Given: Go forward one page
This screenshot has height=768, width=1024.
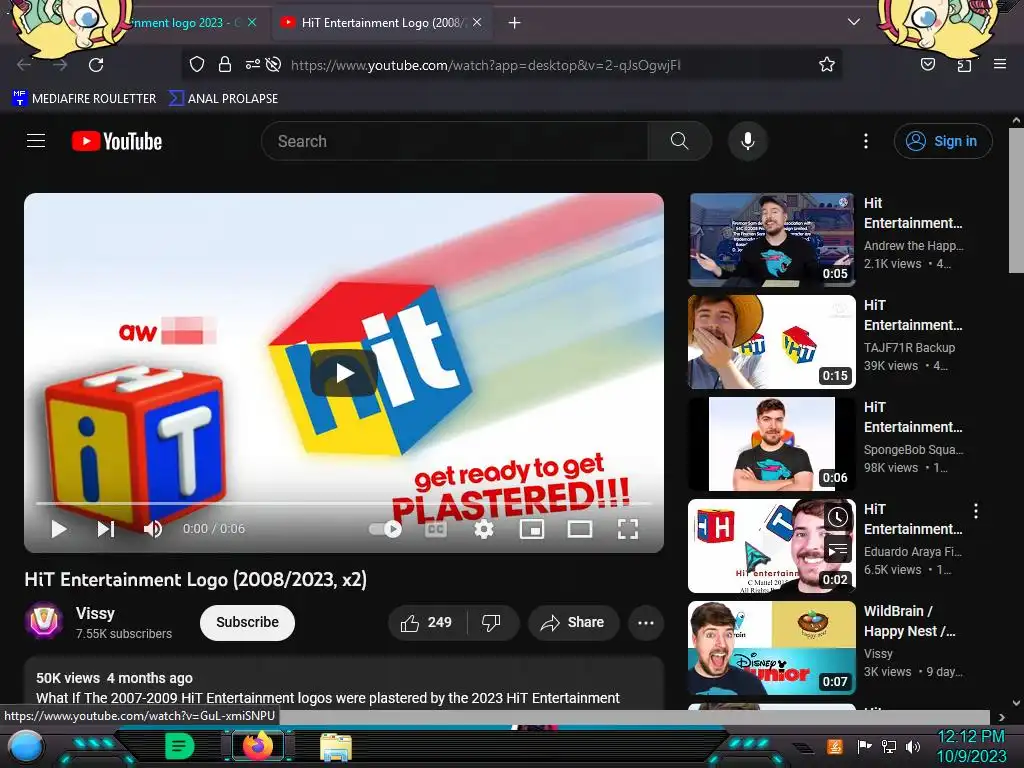Looking at the screenshot, I should point(60,65).
